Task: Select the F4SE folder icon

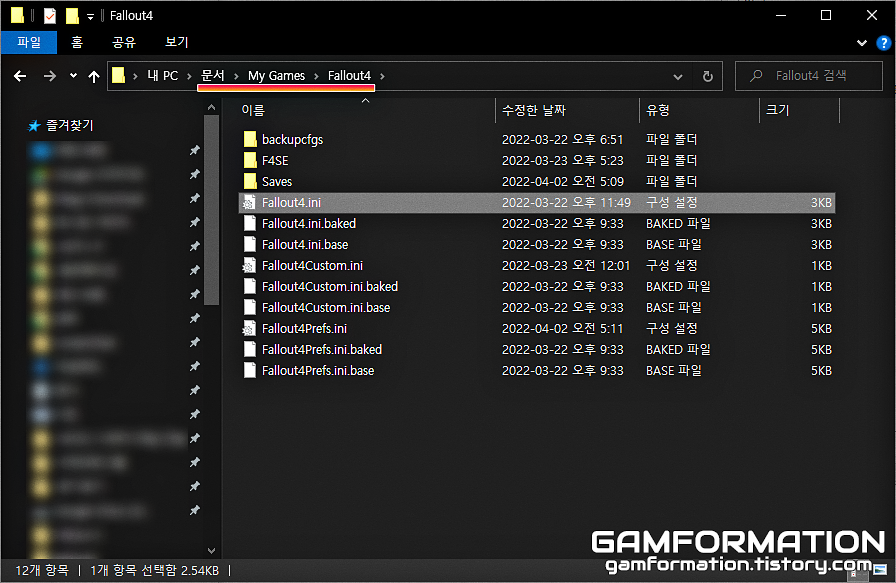Action: pos(250,161)
